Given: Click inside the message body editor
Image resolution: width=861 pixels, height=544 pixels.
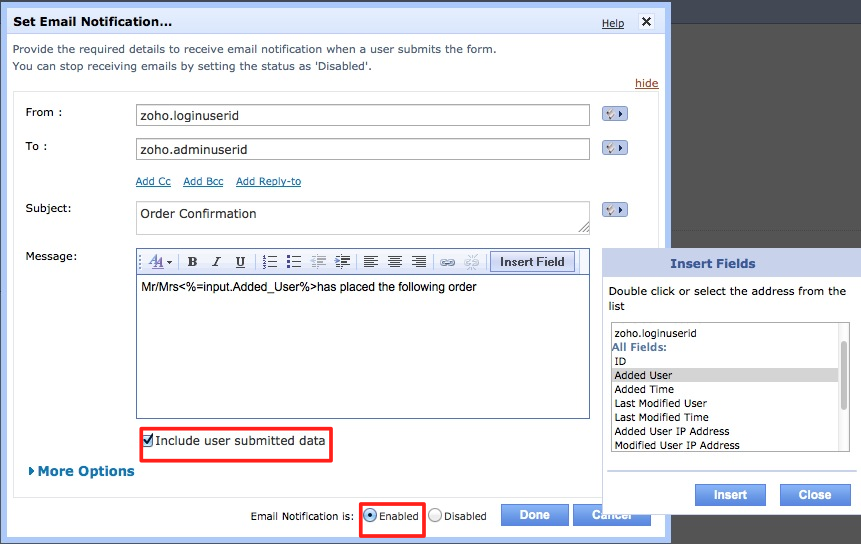Looking at the screenshot, I should click(363, 346).
